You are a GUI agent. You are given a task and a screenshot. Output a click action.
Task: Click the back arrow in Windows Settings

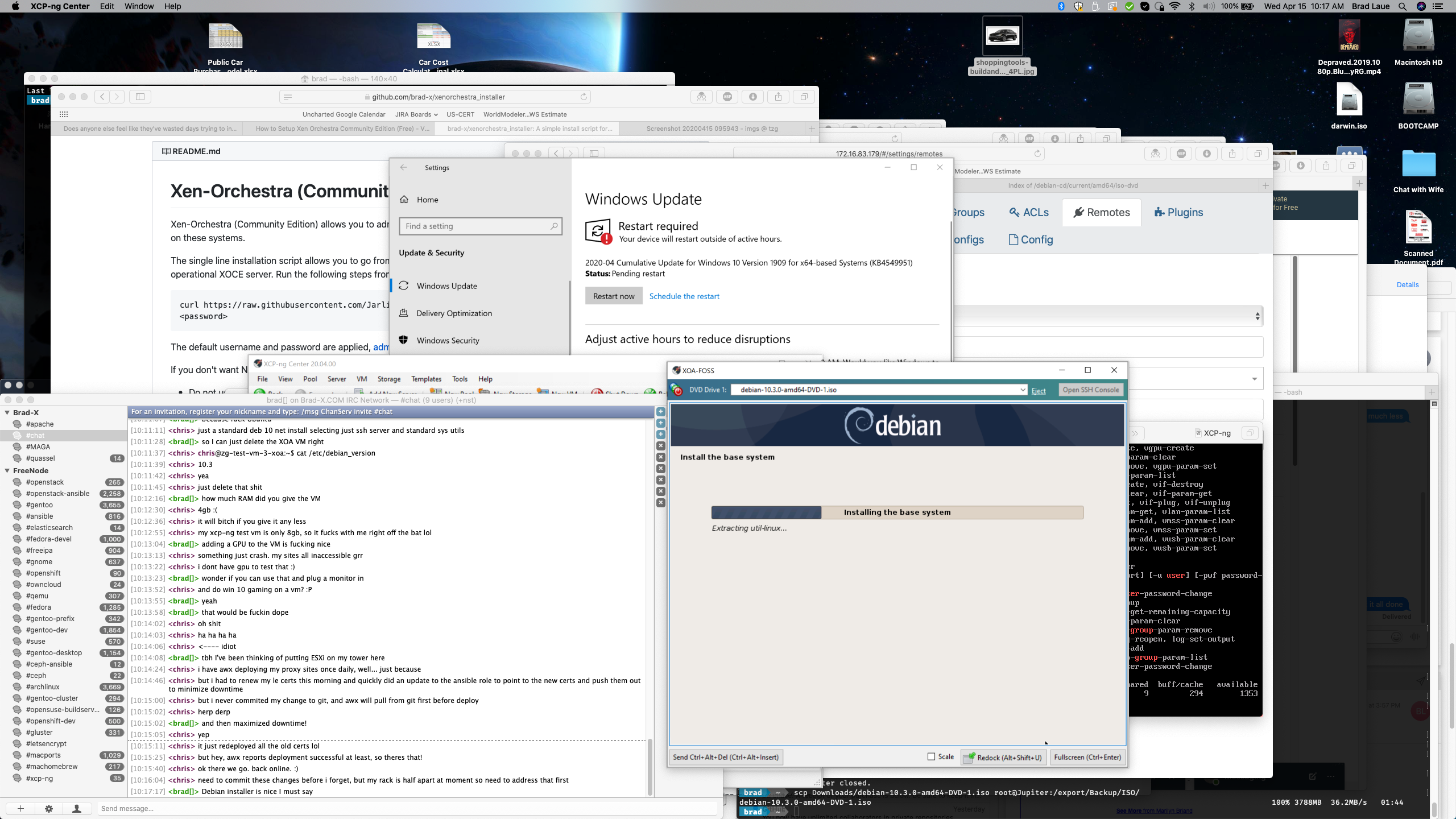[404, 167]
